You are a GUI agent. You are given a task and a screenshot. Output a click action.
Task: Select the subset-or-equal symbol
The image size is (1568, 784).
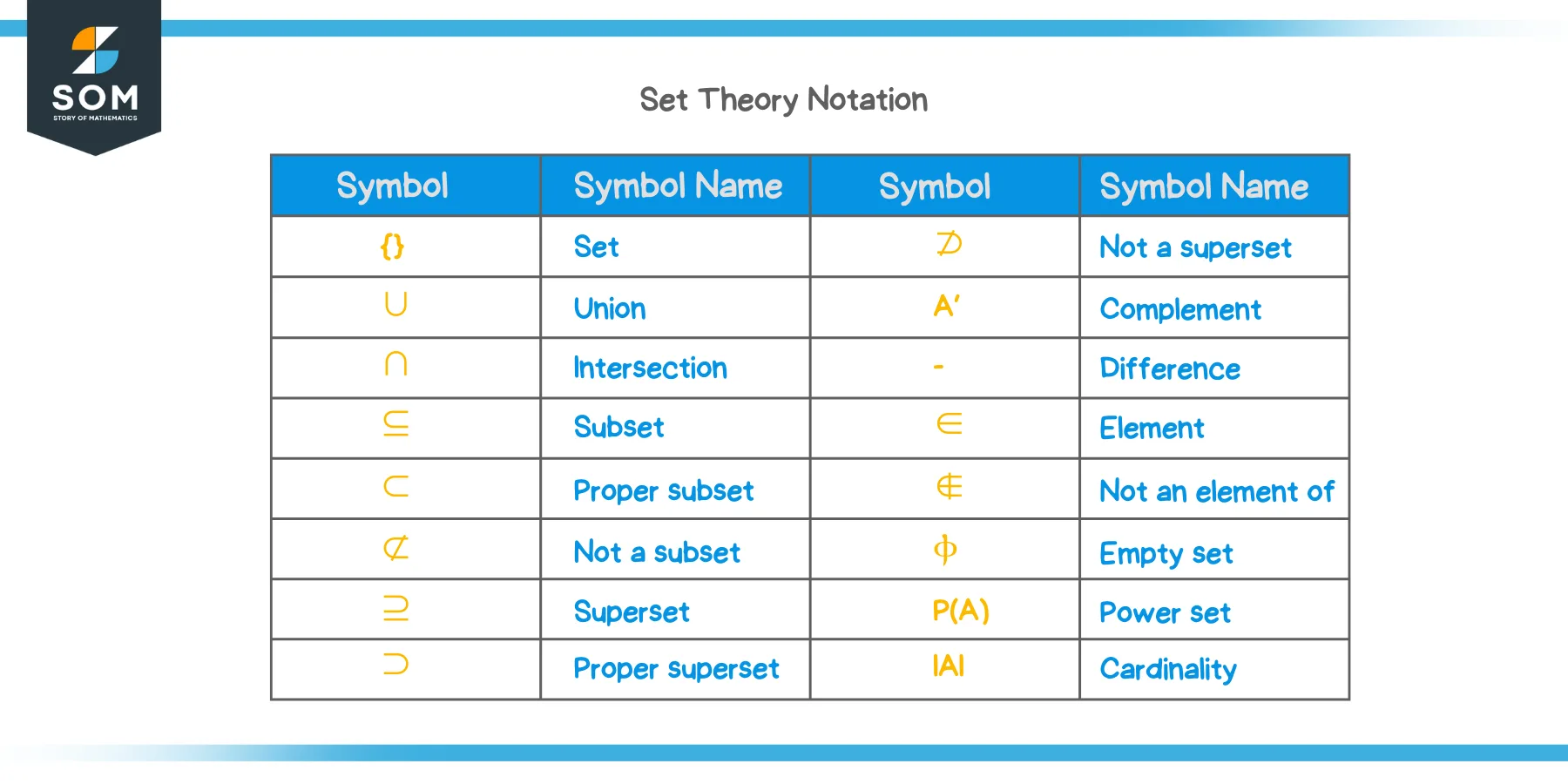pyautogui.click(x=395, y=423)
